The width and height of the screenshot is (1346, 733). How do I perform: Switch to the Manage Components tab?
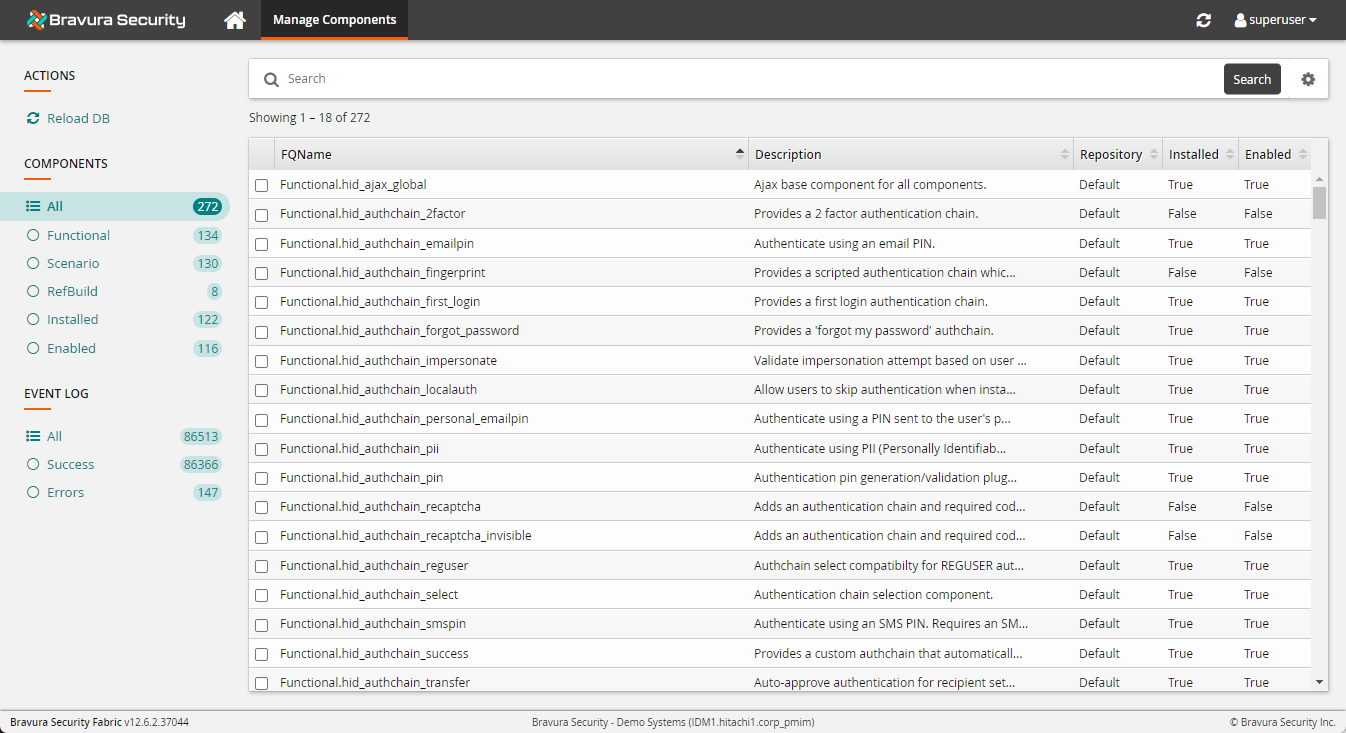(334, 19)
